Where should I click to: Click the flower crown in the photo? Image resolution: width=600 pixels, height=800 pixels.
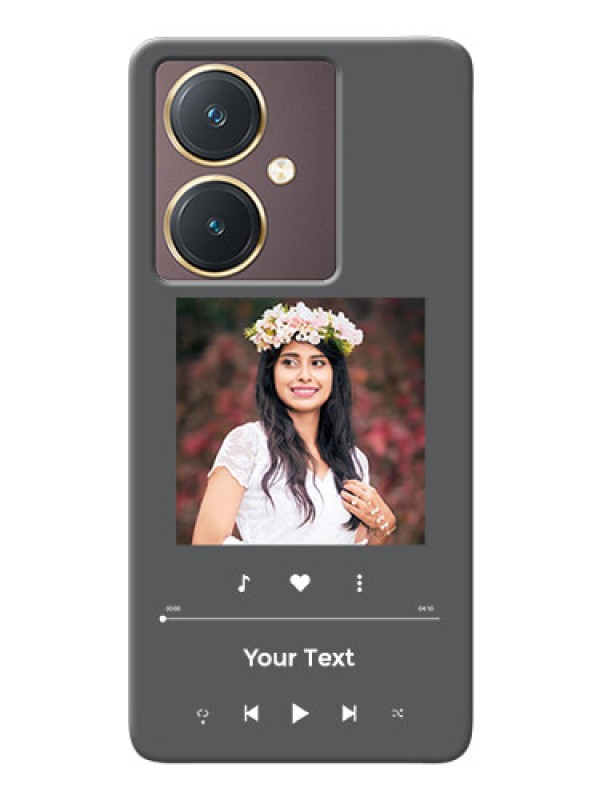[304, 327]
